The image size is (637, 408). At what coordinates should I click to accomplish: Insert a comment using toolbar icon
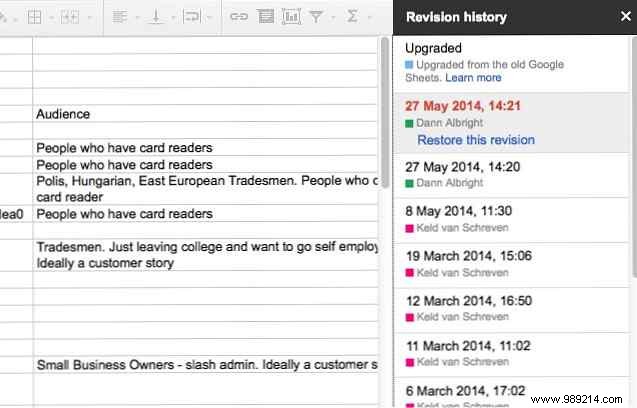coord(266,17)
